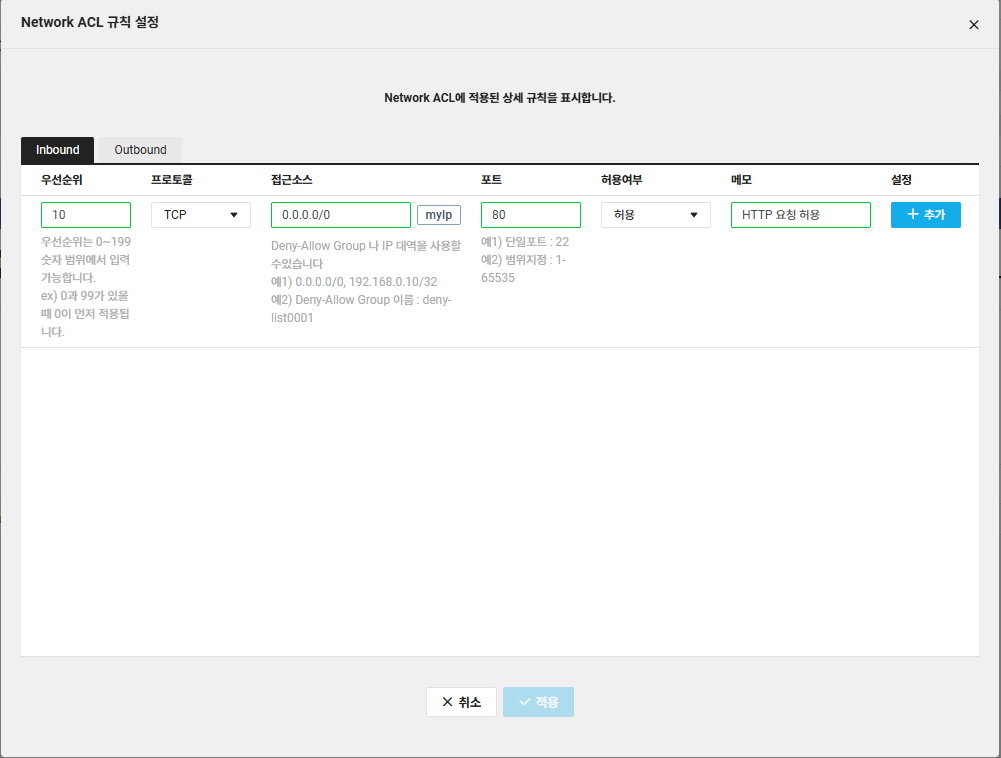Switch to the Inbound tab
The image size is (1001, 758).
[57, 150]
